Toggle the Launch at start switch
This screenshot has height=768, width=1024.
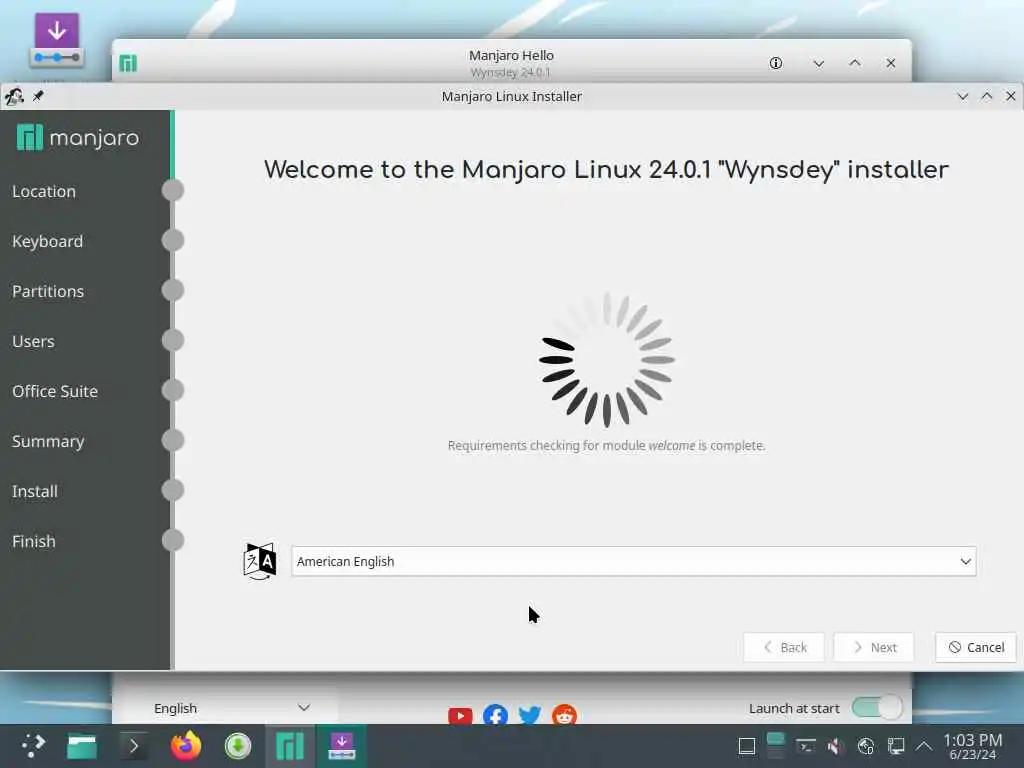(877, 707)
